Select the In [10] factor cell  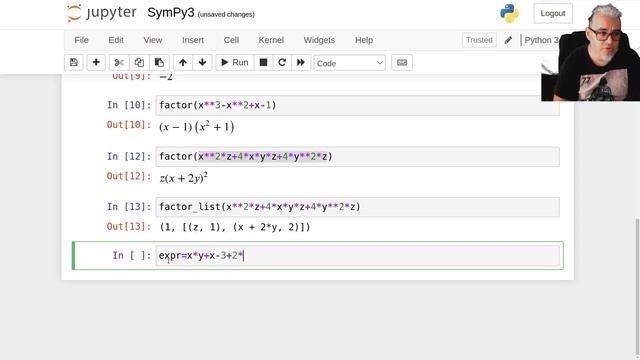[x=357, y=105]
